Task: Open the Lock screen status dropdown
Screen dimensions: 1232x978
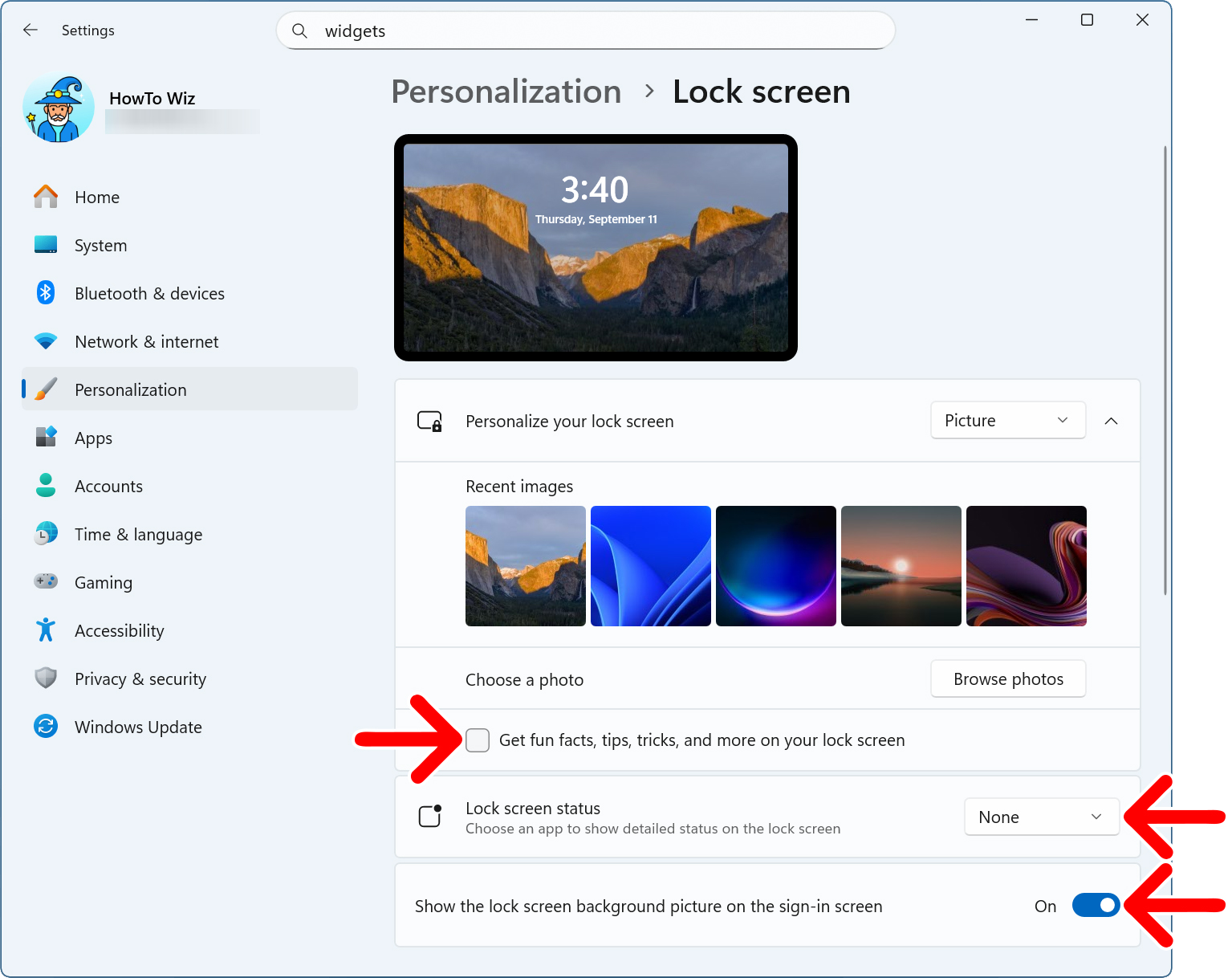Action: 1041,817
